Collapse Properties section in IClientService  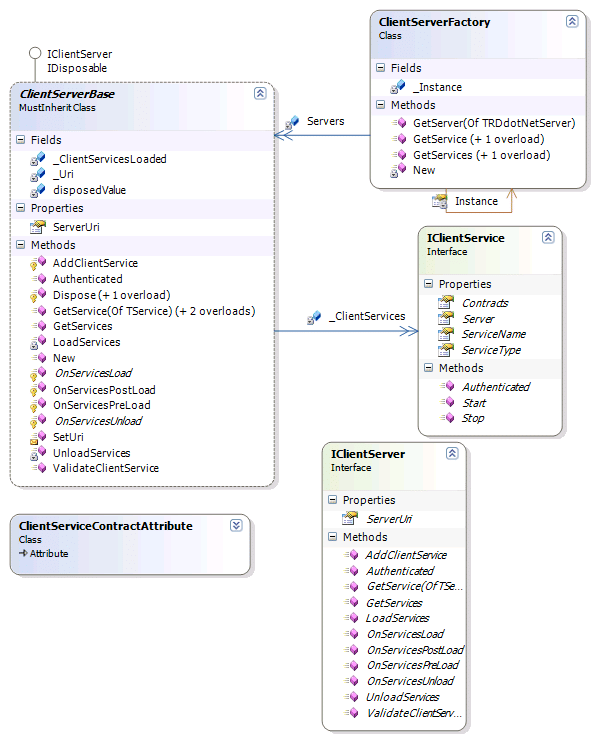pyautogui.click(x=428, y=283)
